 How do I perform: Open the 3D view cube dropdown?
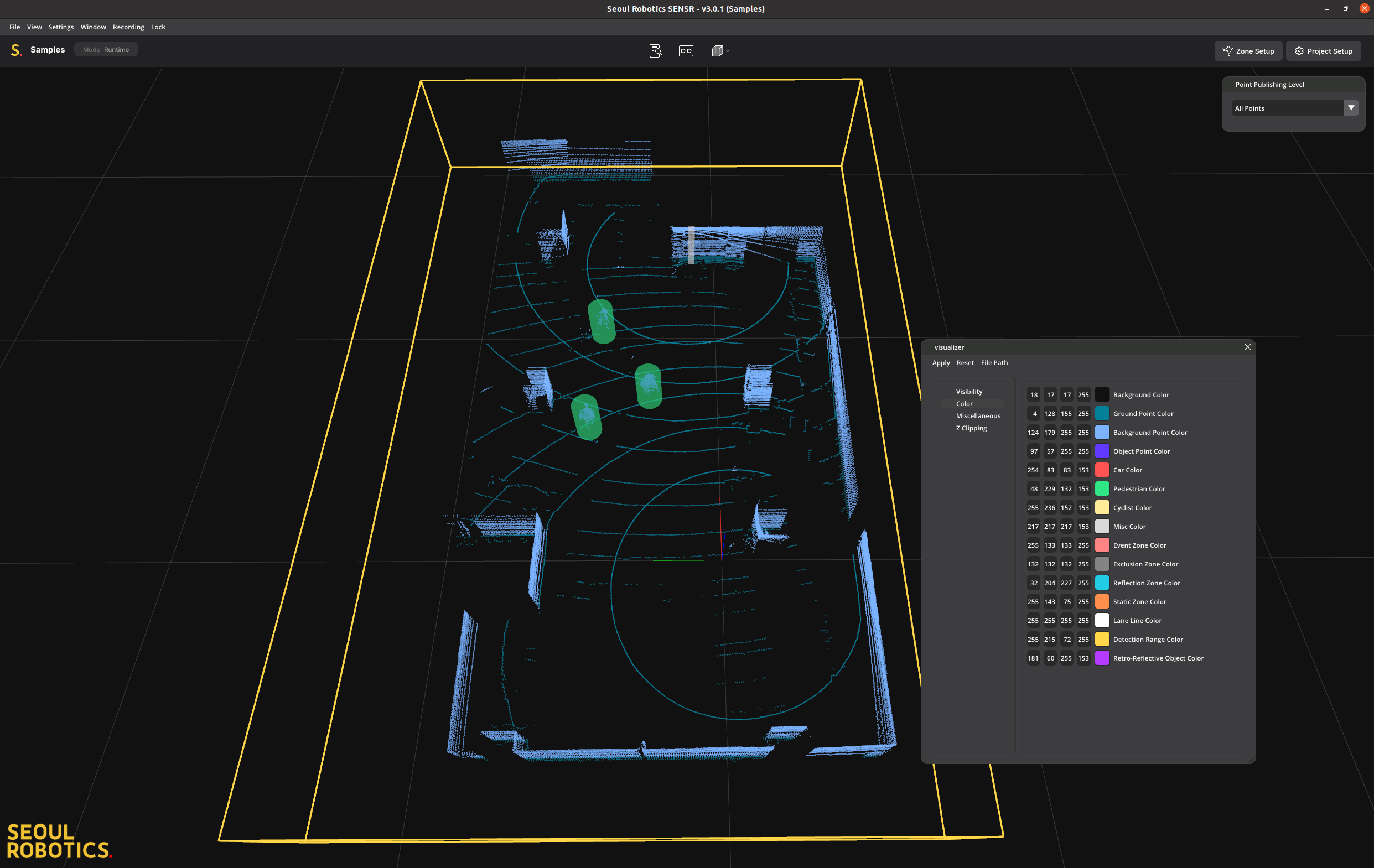720,51
